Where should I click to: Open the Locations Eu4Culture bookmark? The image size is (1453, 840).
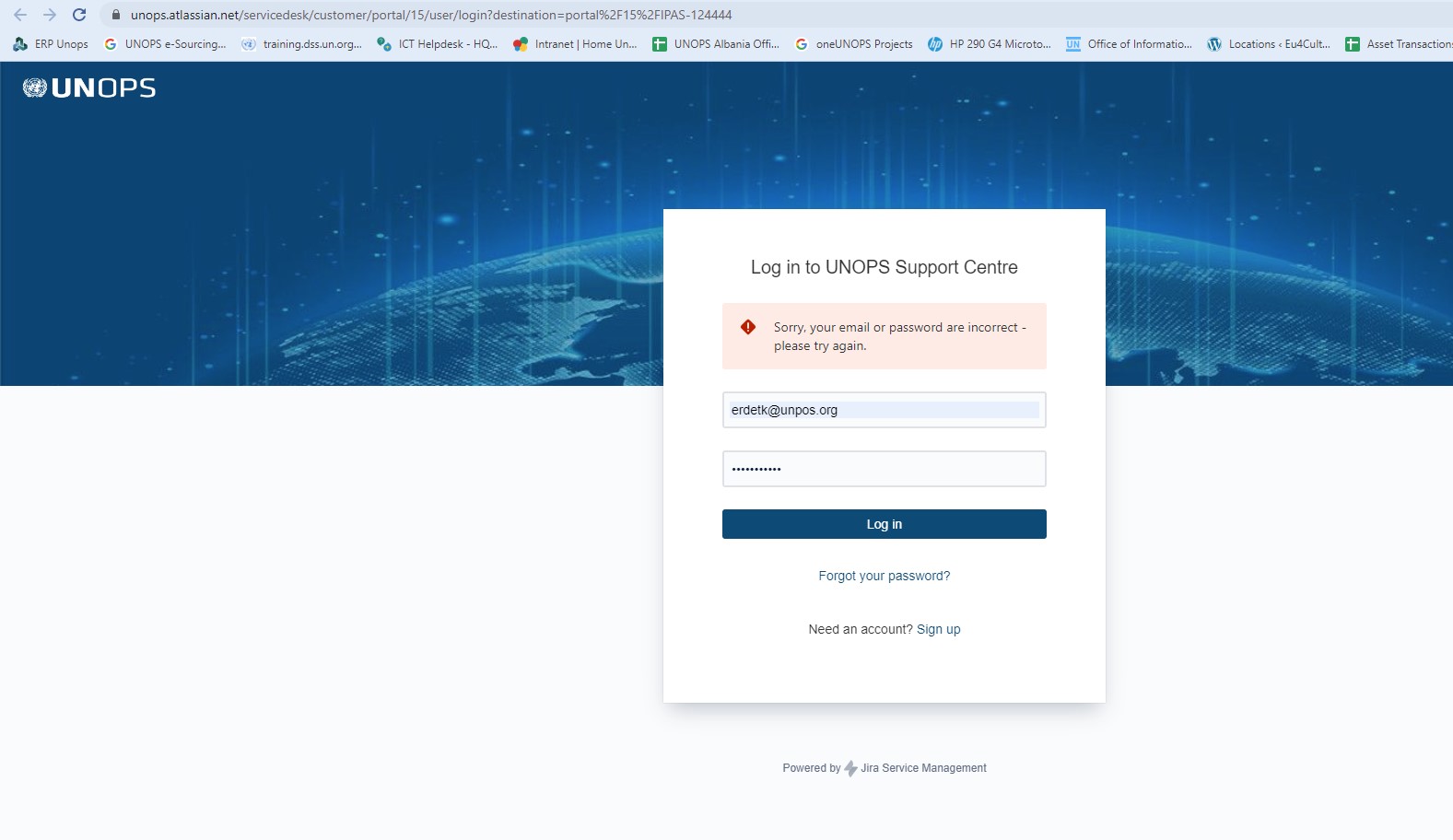(1270, 44)
